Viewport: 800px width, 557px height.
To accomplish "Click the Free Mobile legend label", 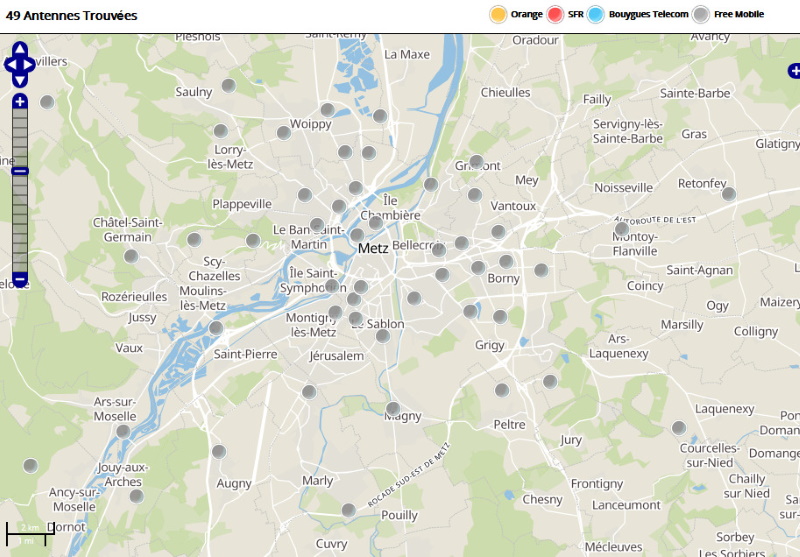I will (x=739, y=14).
